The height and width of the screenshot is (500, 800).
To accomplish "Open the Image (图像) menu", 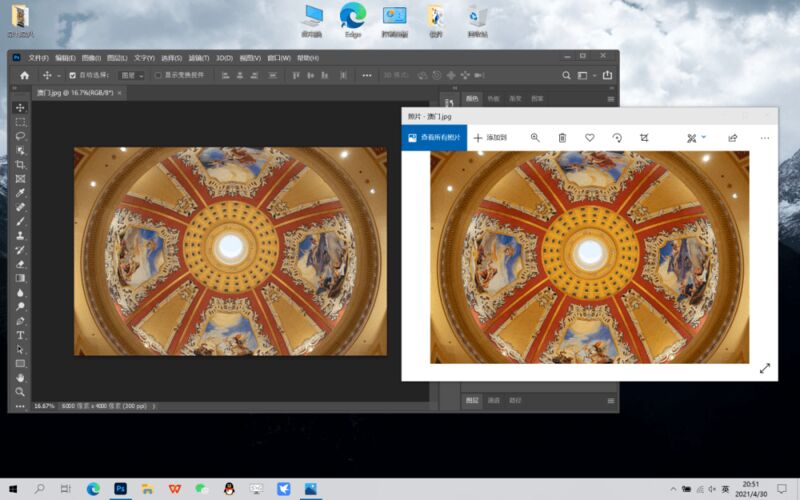I will coord(91,58).
